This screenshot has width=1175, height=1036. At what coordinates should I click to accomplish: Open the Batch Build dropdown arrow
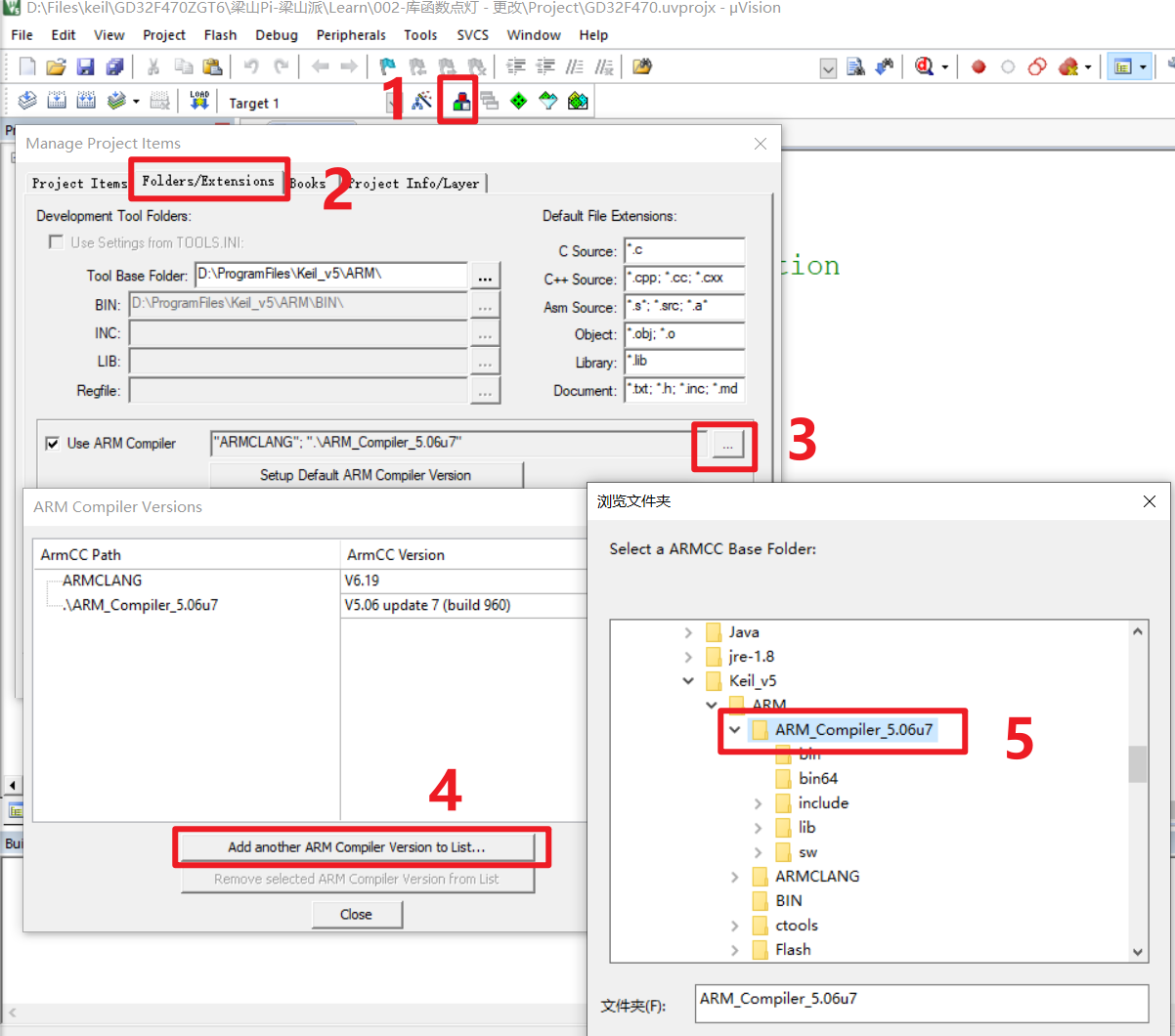[136, 101]
